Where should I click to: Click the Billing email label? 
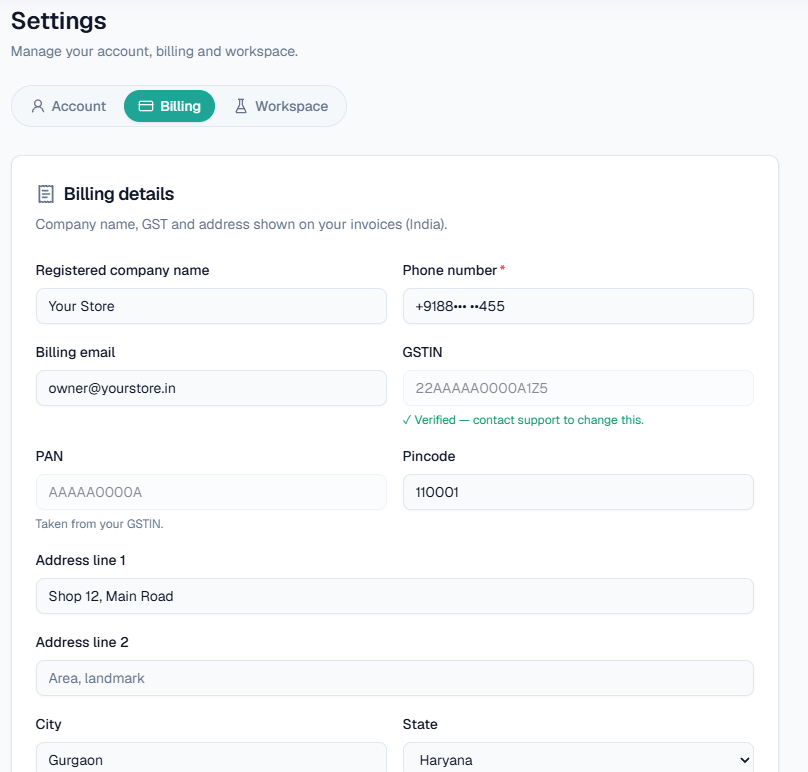pyautogui.click(x=75, y=353)
